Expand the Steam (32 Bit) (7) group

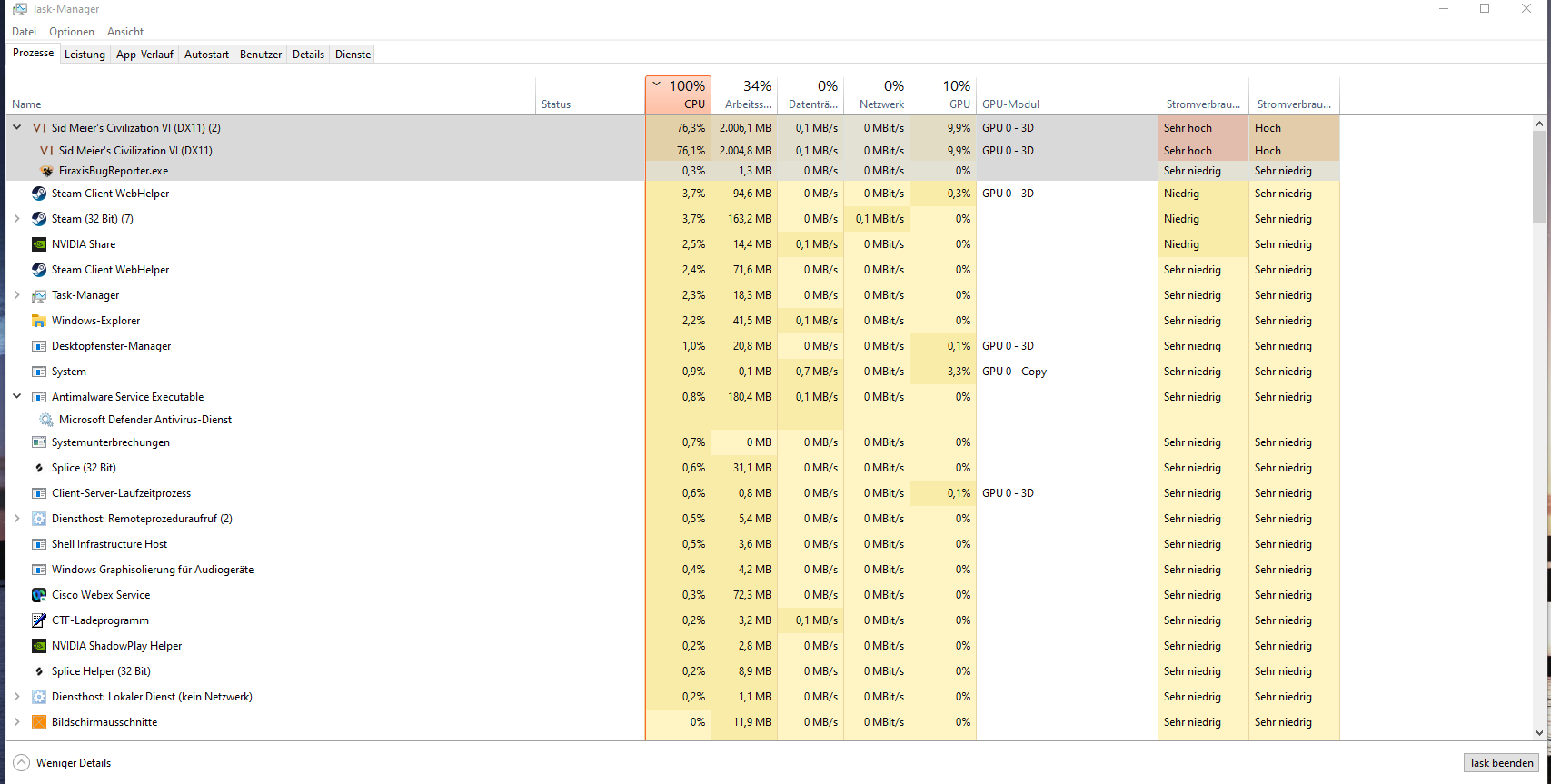click(16, 219)
